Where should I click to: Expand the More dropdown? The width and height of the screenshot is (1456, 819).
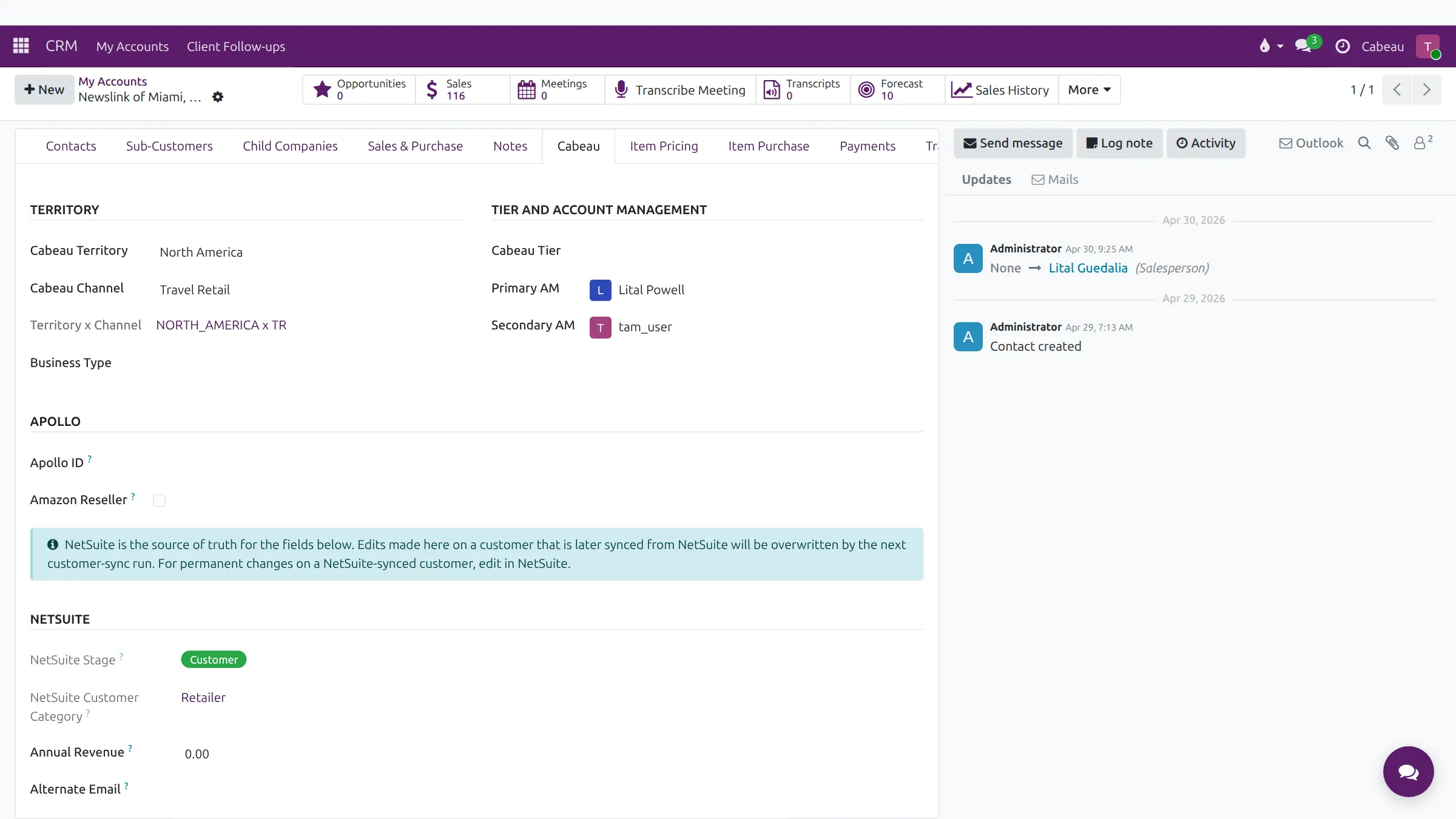[x=1090, y=90]
